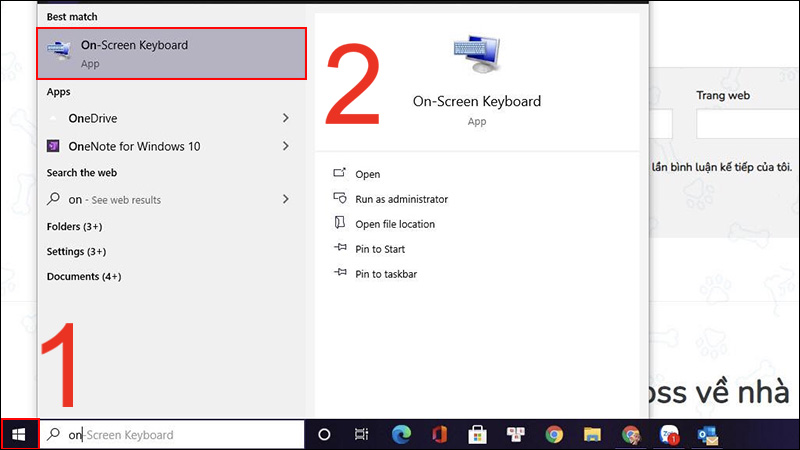Click the OneNote for Windows 10 icon
Image resolution: width=800 pixels, height=450 pixels.
53,146
